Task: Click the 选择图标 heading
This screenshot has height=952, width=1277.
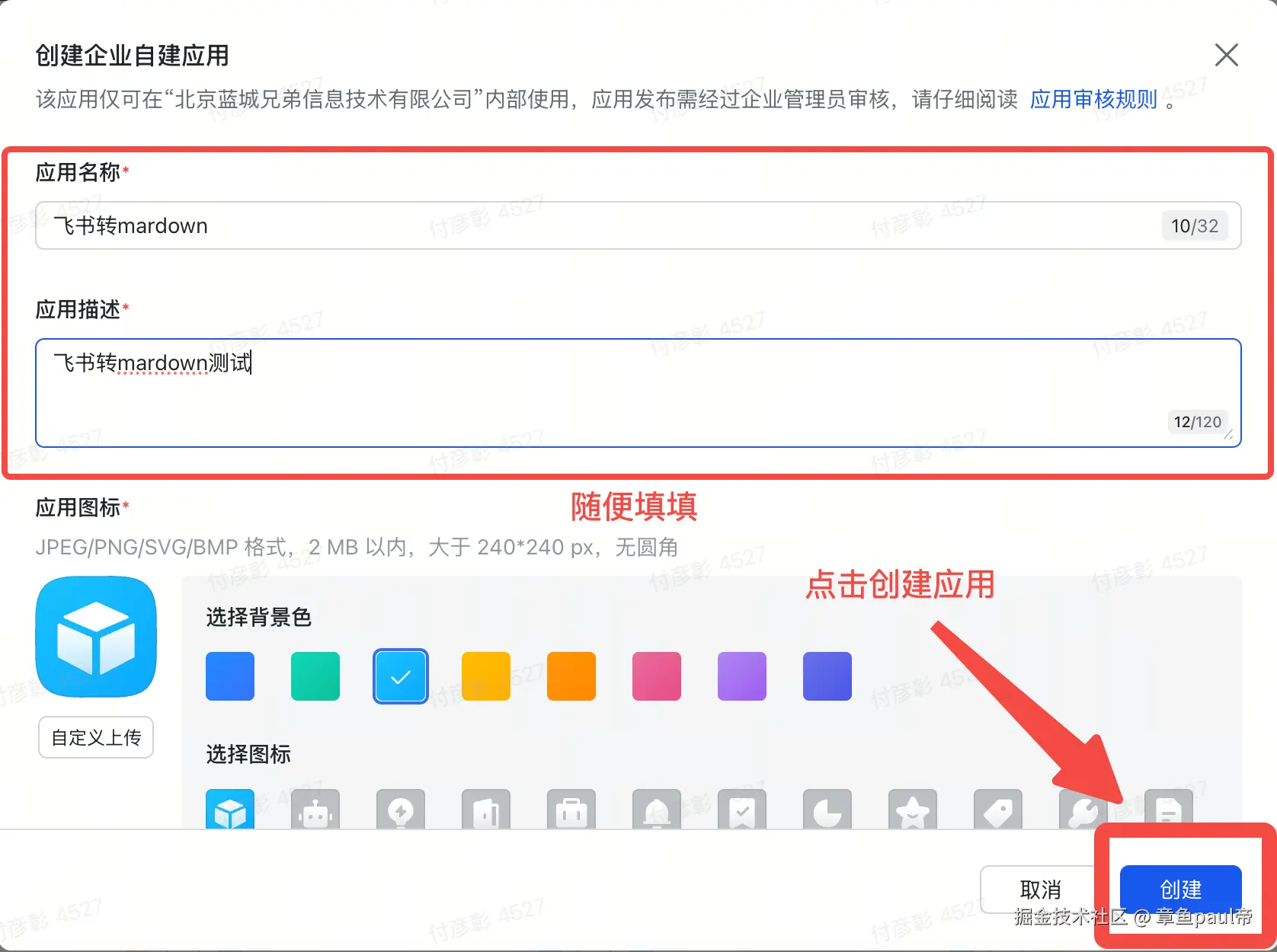Action: coord(248,755)
